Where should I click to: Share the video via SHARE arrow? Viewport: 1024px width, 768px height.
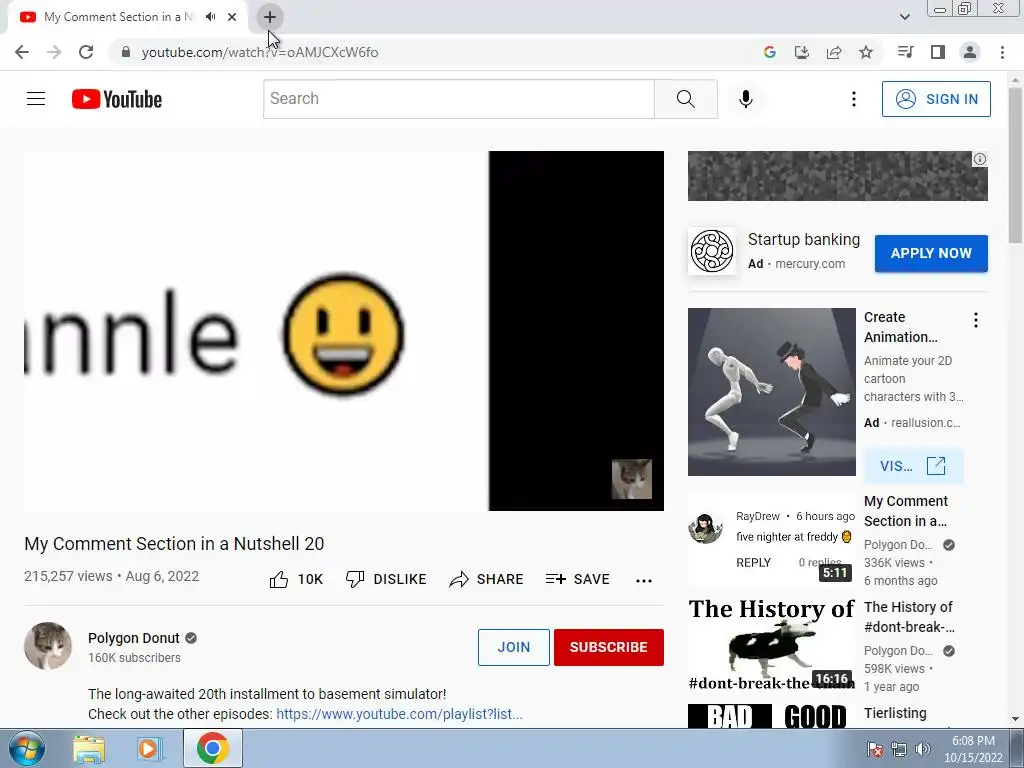coord(487,579)
